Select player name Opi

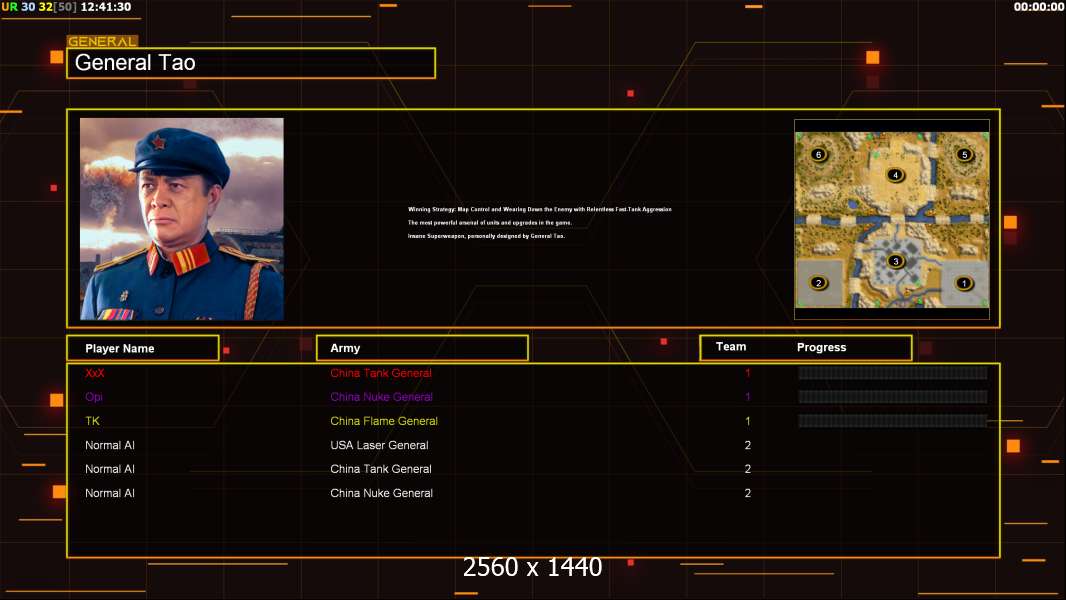tap(94, 397)
